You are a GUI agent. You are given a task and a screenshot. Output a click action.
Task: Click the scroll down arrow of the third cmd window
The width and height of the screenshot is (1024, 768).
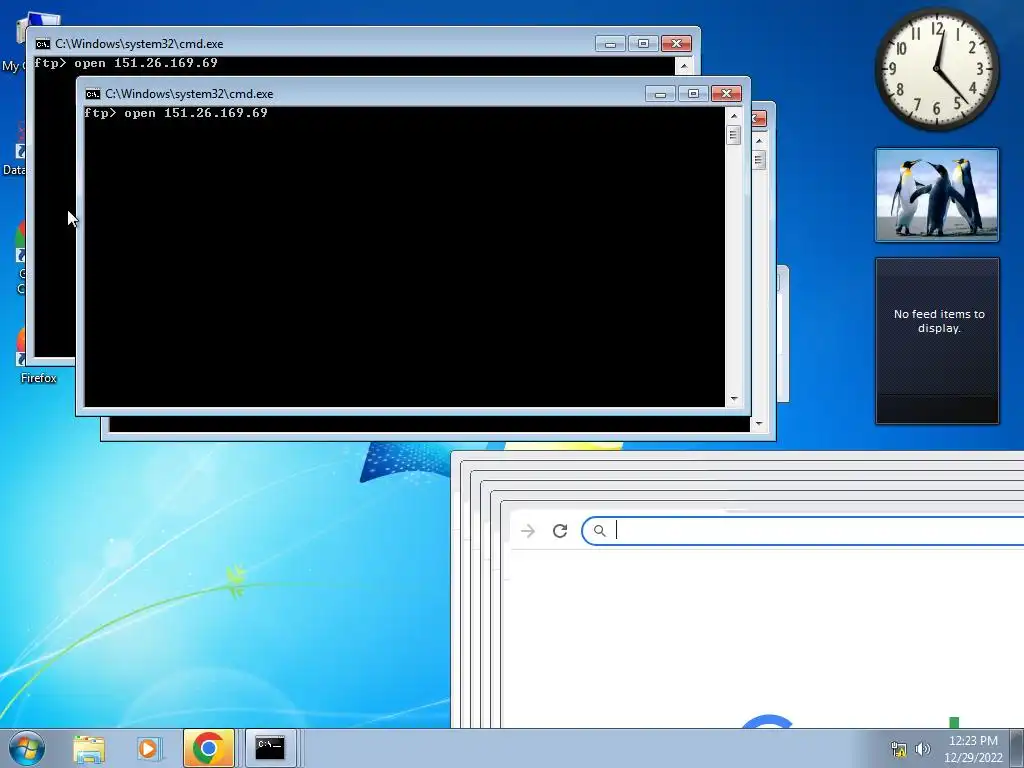coord(759,424)
